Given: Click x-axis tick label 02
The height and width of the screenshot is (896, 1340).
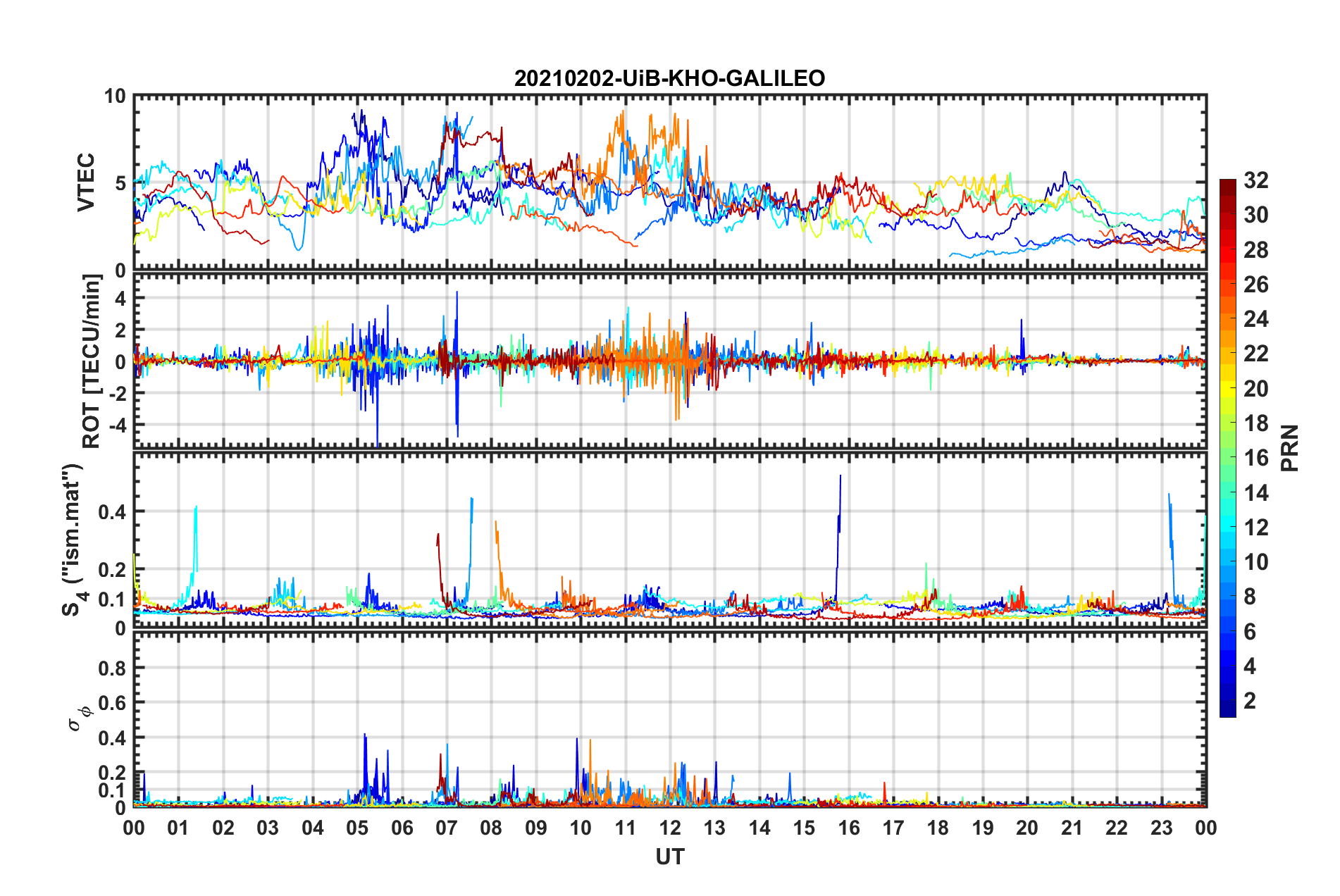Looking at the screenshot, I should [x=223, y=828].
